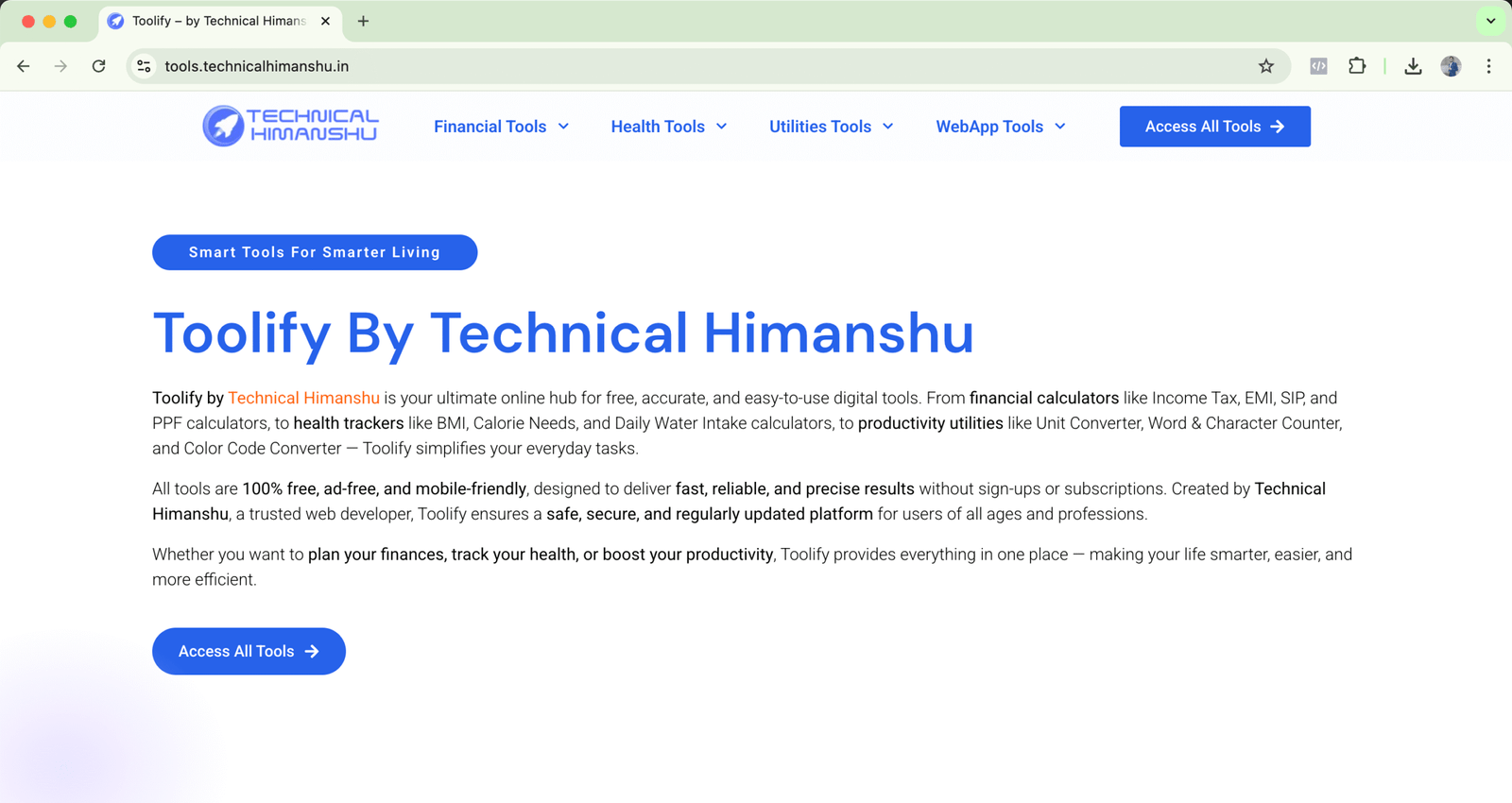This screenshot has height=803, width=1512.
Task: Reload the page with the refresh icon
Action: click(98, 66)
